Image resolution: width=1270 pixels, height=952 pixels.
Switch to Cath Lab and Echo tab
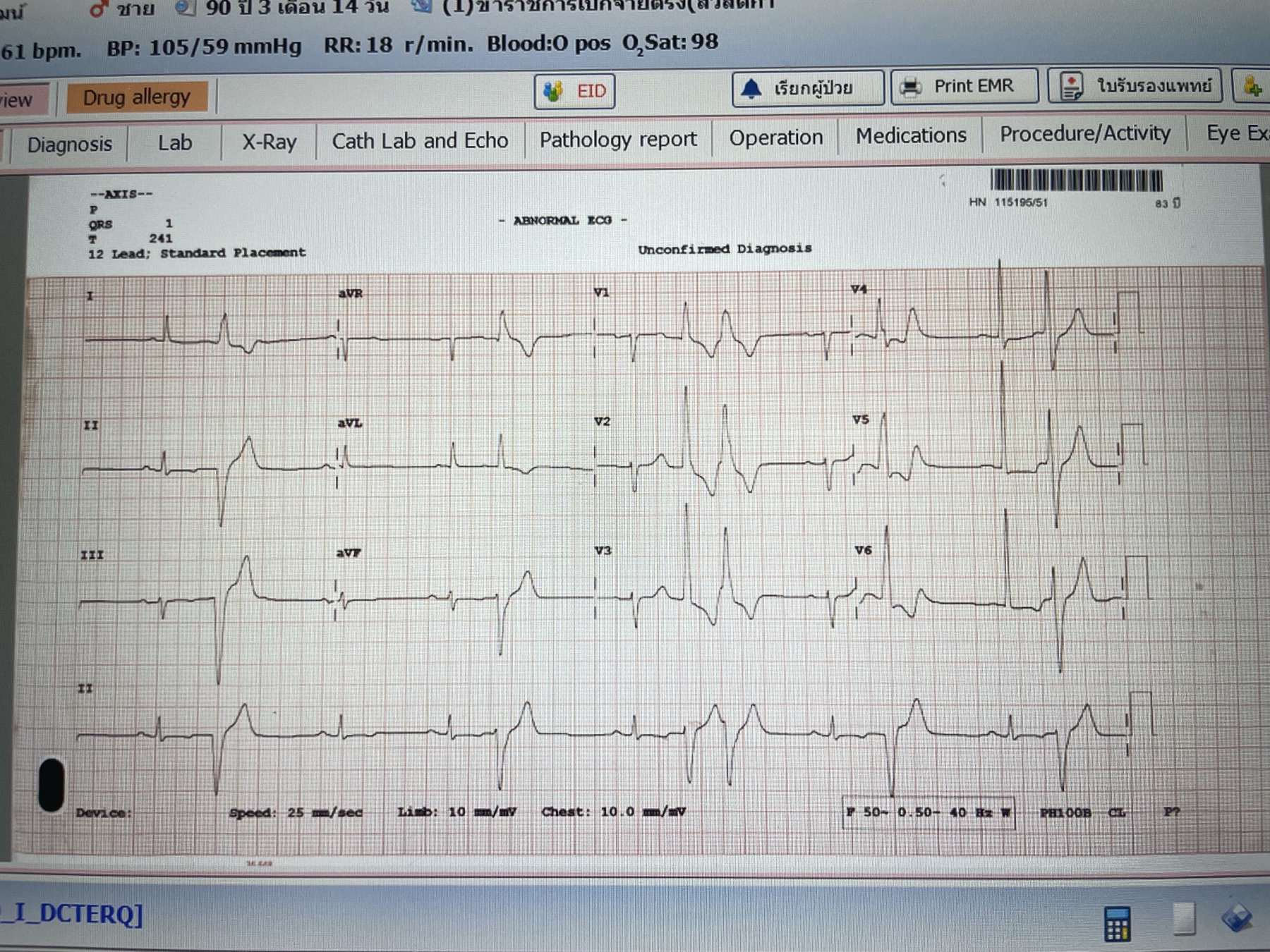(x=420, y=141)
